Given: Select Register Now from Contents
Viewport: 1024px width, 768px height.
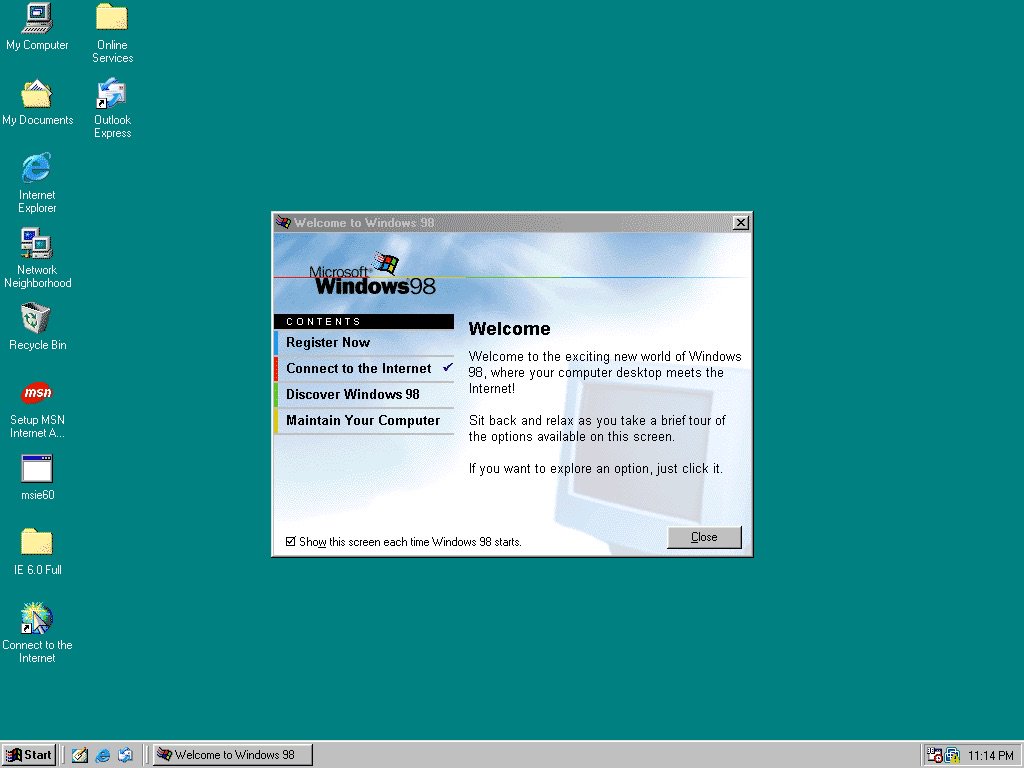Looking at the screenshot, I should (328, 342).
